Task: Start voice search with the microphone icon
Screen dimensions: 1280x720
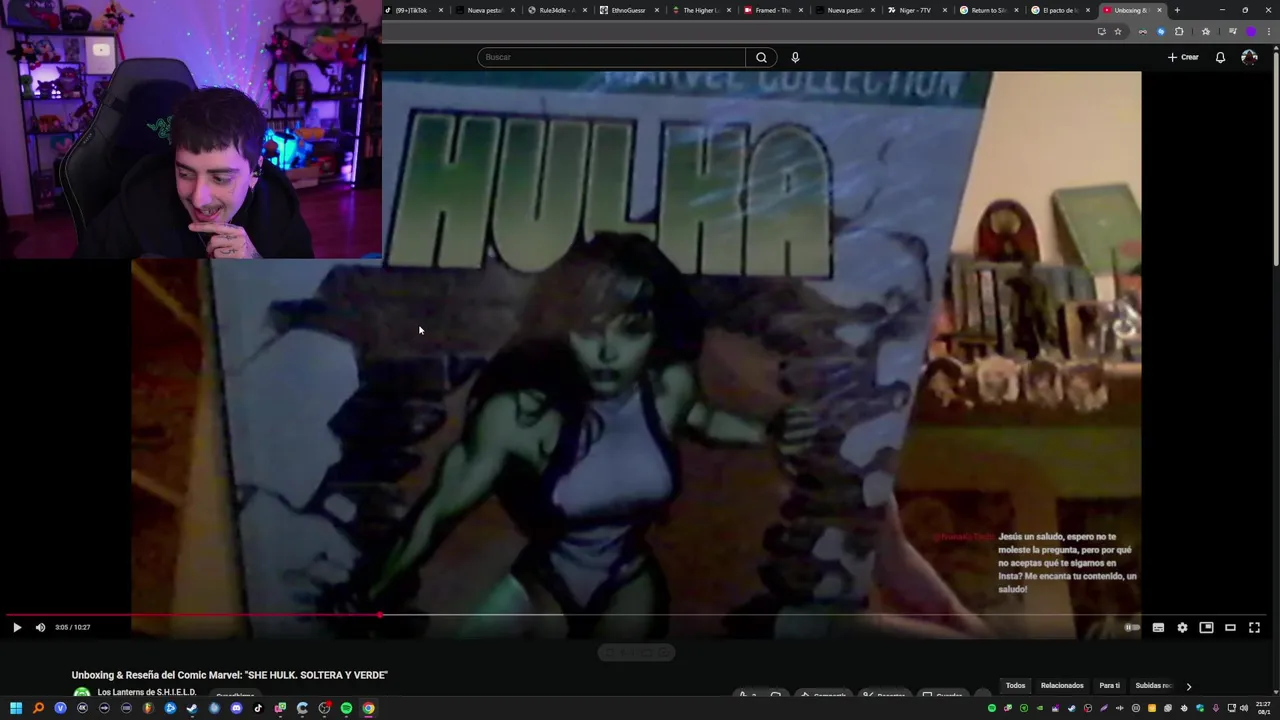Action: (x=795, y=57)
